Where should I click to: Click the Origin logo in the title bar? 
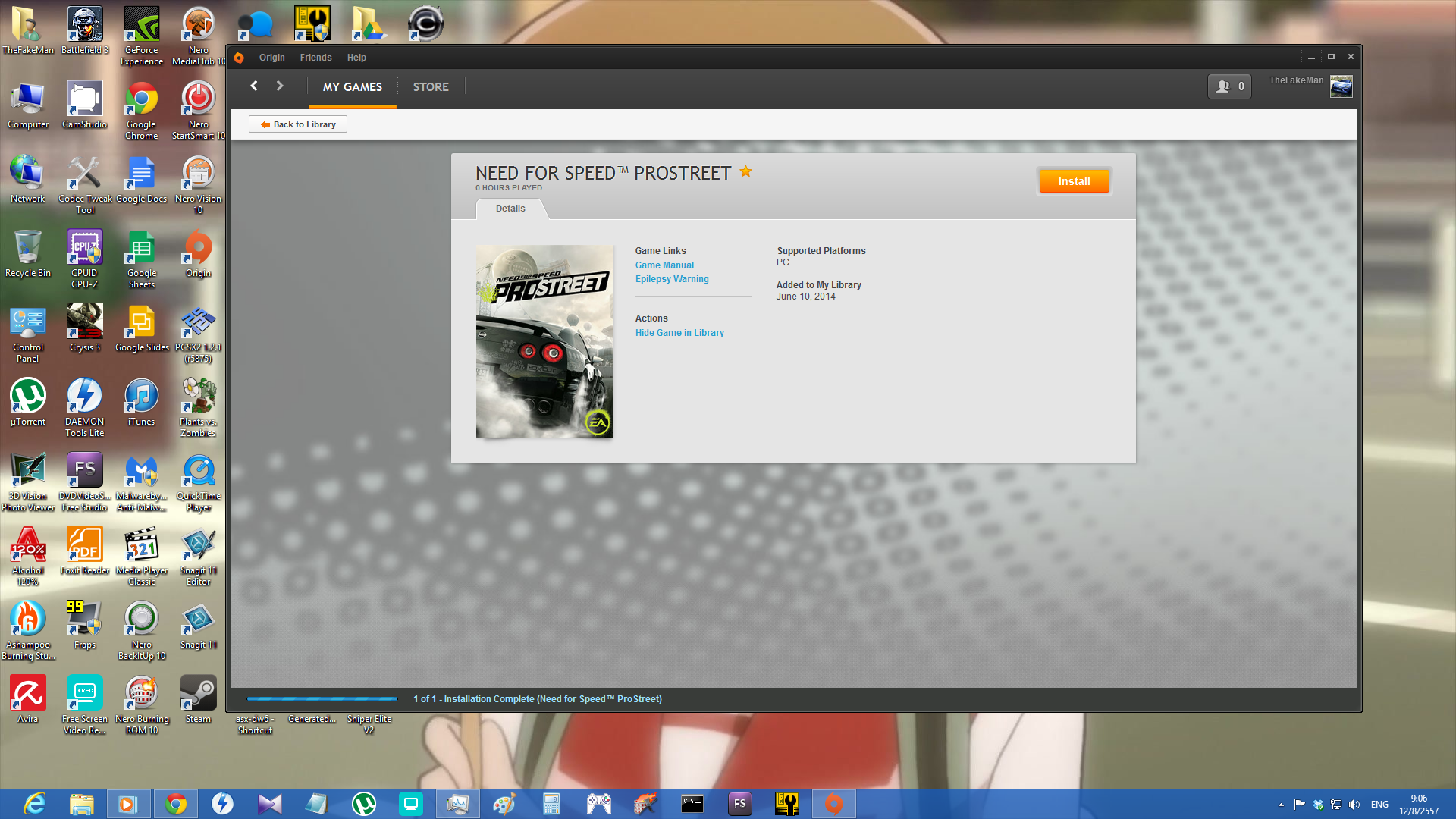click(x=240, y=58)
